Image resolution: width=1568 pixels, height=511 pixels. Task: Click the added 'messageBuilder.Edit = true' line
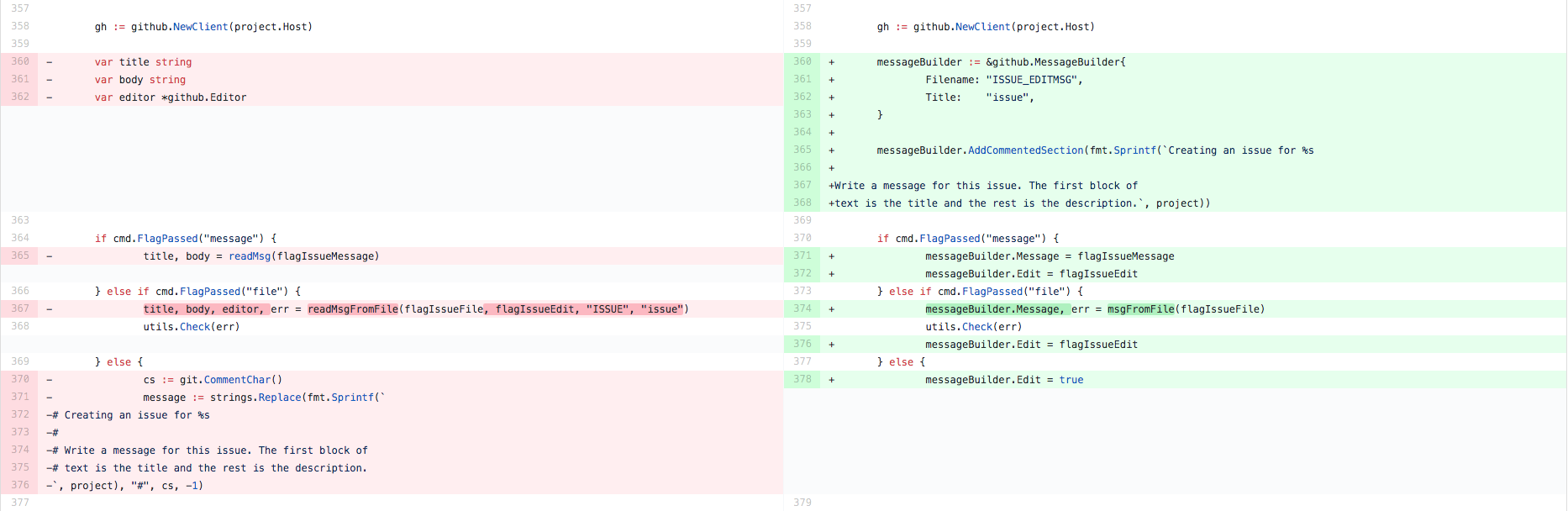pos(1004,380)
